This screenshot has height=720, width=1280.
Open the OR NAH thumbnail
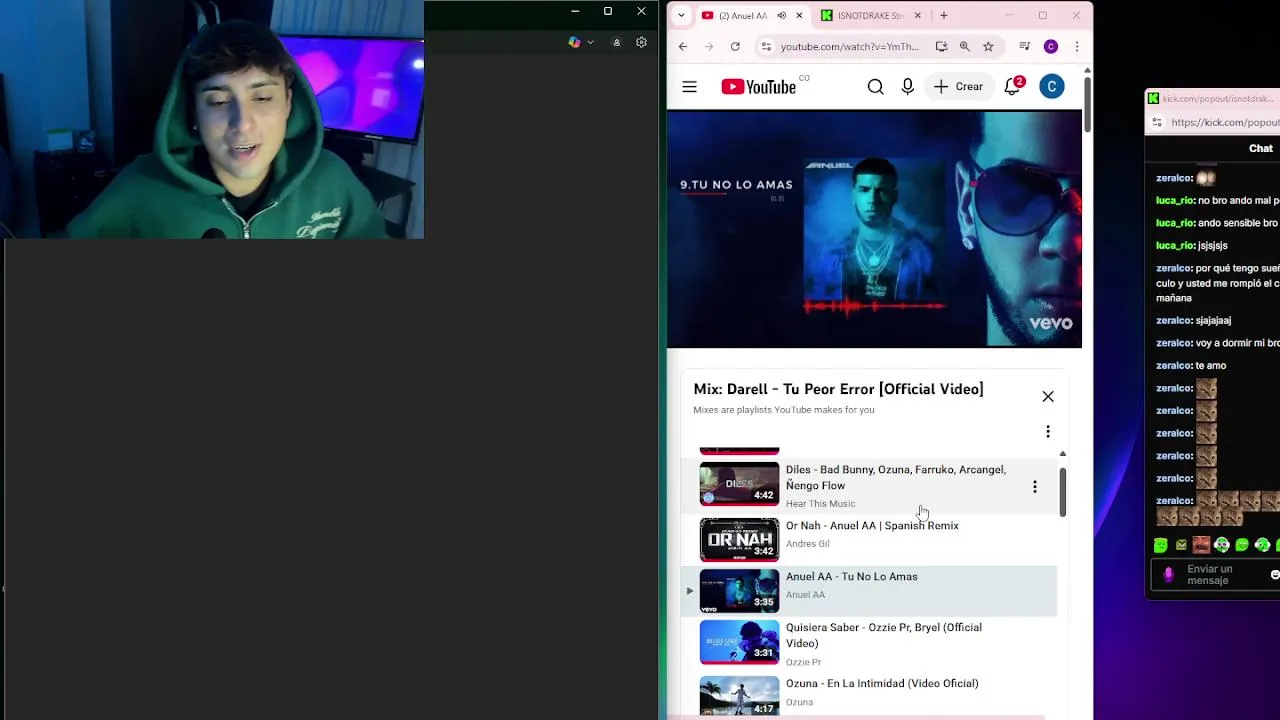tap(739, 540)
